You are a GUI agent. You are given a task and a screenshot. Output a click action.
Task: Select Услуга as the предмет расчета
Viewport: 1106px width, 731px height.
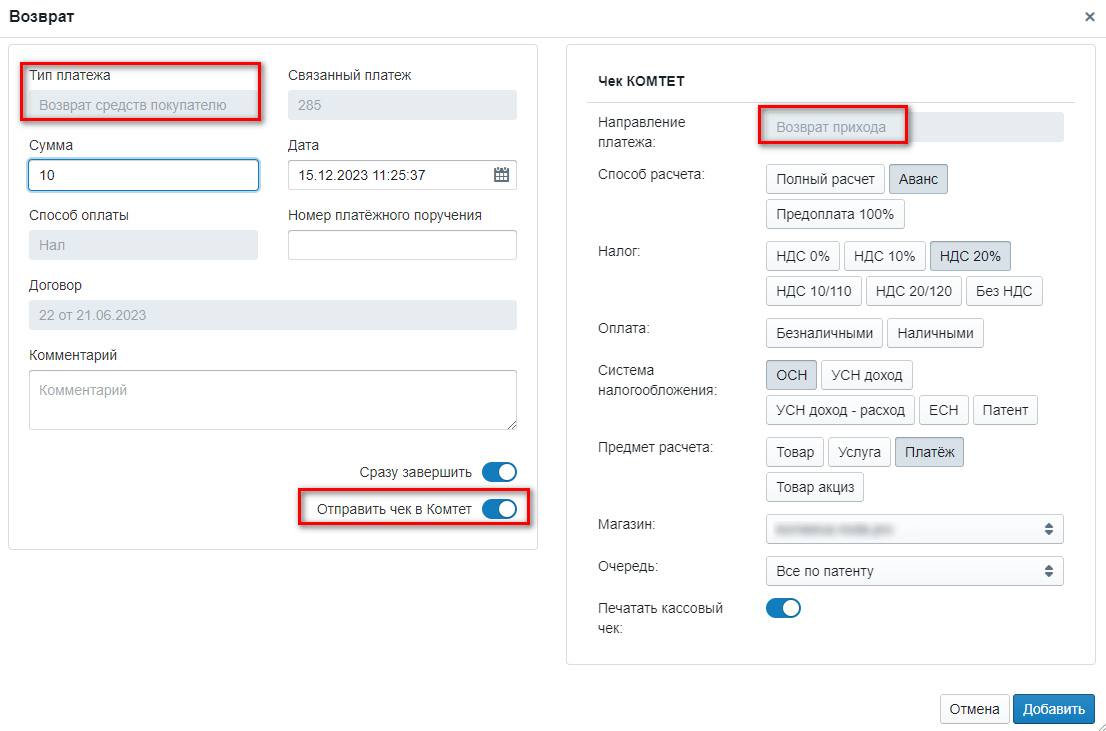pyautogui.click(x=859, y=452)
